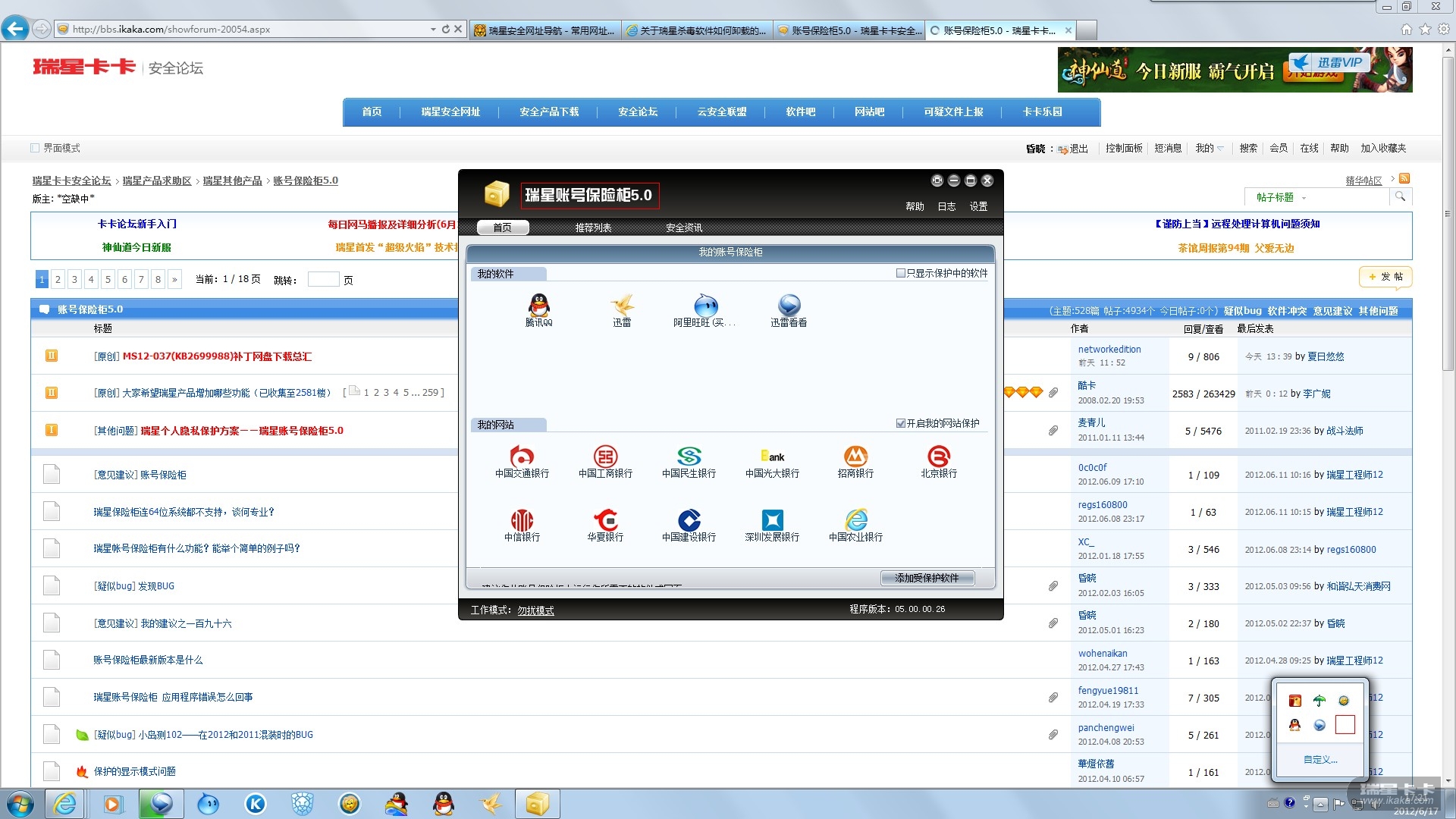Screen dimensions: 1456x819
Task: Click the 华夏银行 bank icon
Action: [x=605, y=520]
